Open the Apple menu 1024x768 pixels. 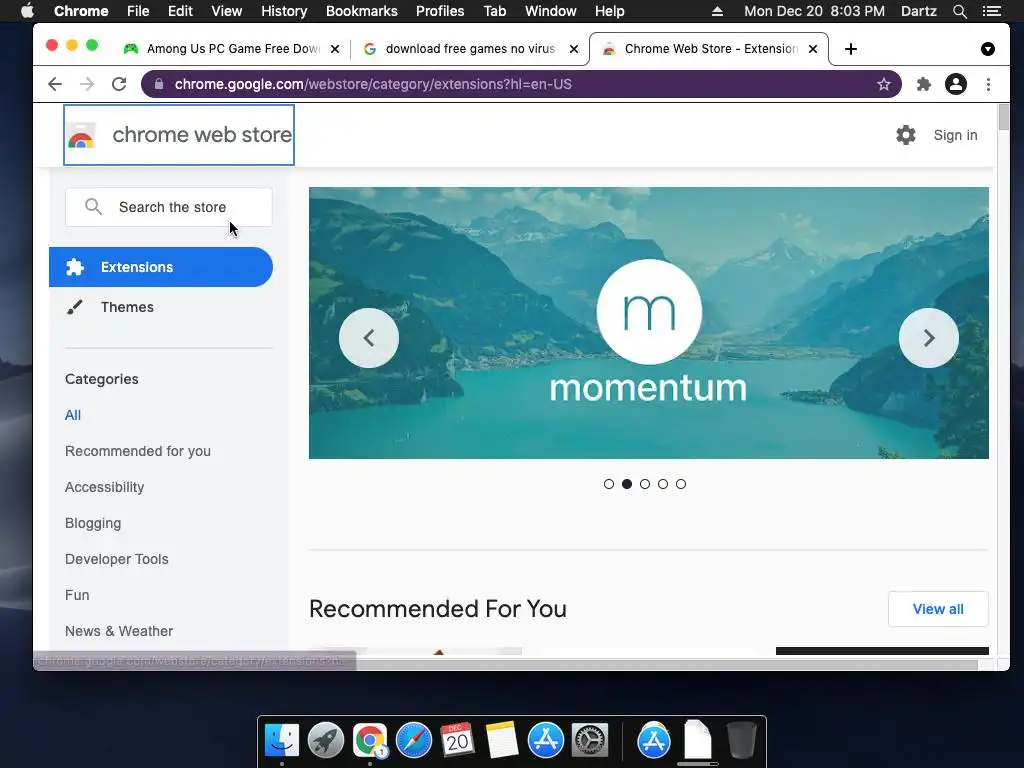(x=27, y=11)
